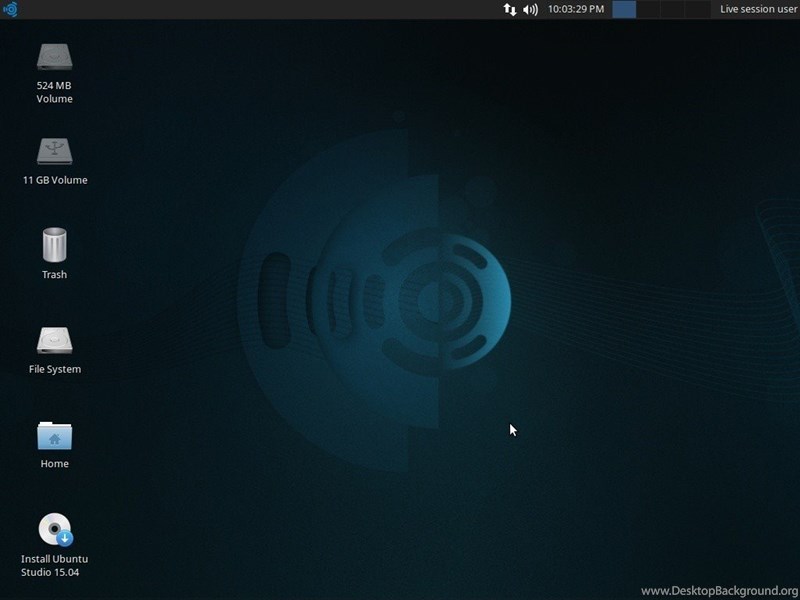800x600 pixels.
Task: Open the network connections indicator
Action: pos(510,9)
